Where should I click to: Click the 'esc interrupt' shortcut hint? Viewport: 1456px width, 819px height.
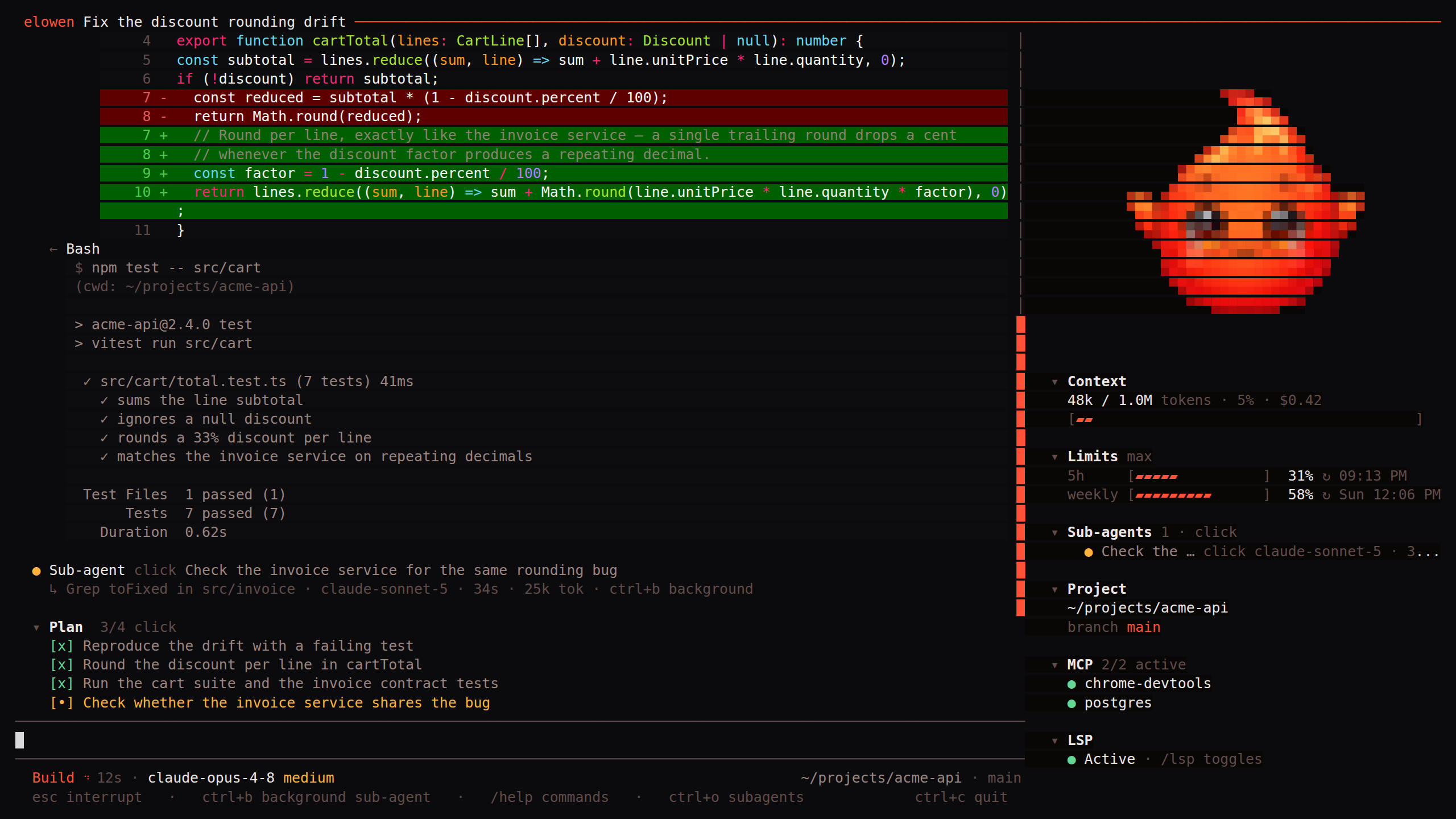click(x=87, y=797)
